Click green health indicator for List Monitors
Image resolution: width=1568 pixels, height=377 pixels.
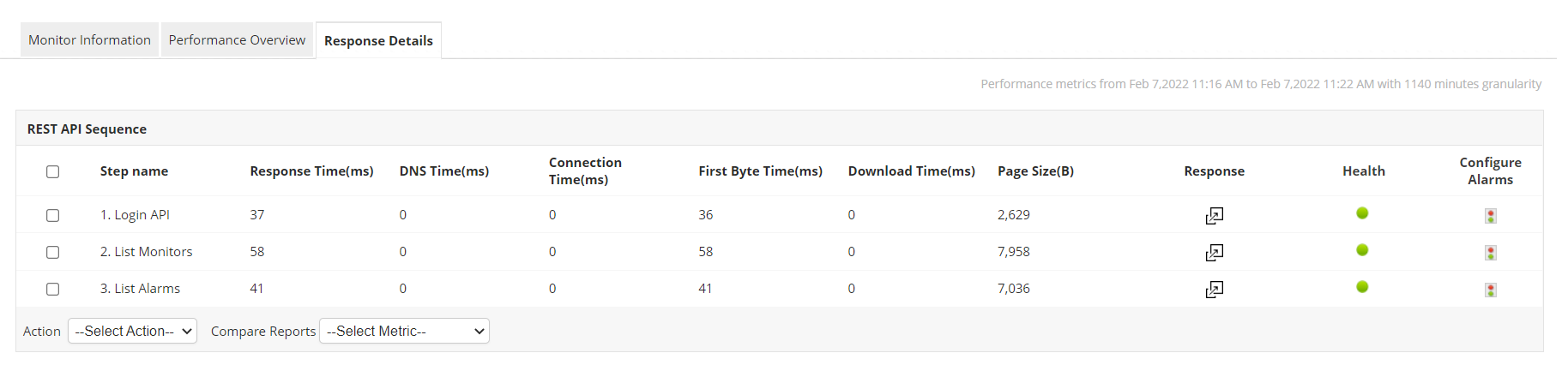[x=1362, y=250]
